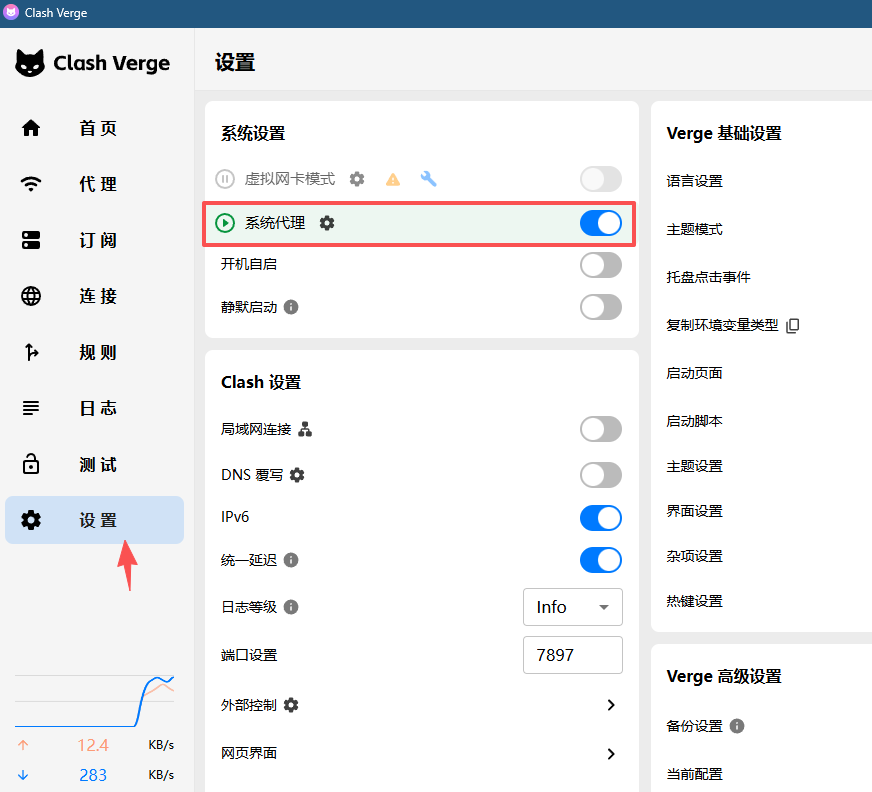Click the rules fork icon in sidebar

(x=31, y=352)
